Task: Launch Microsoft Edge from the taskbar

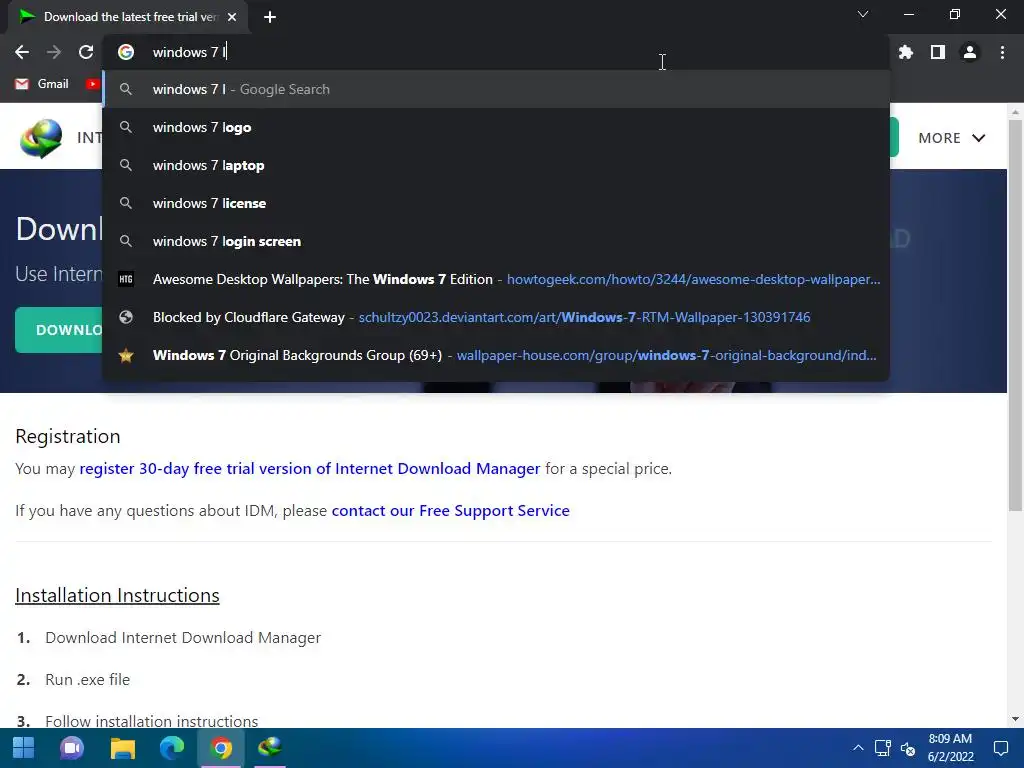Action: 172,748
